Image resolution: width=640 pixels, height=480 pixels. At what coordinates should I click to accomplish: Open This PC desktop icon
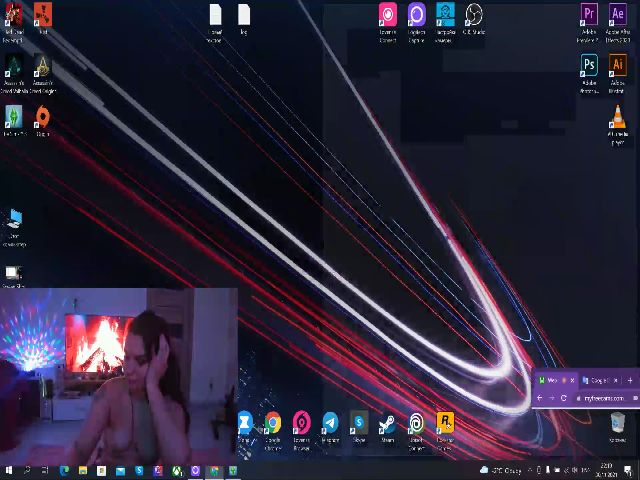(x=14, y=220)
